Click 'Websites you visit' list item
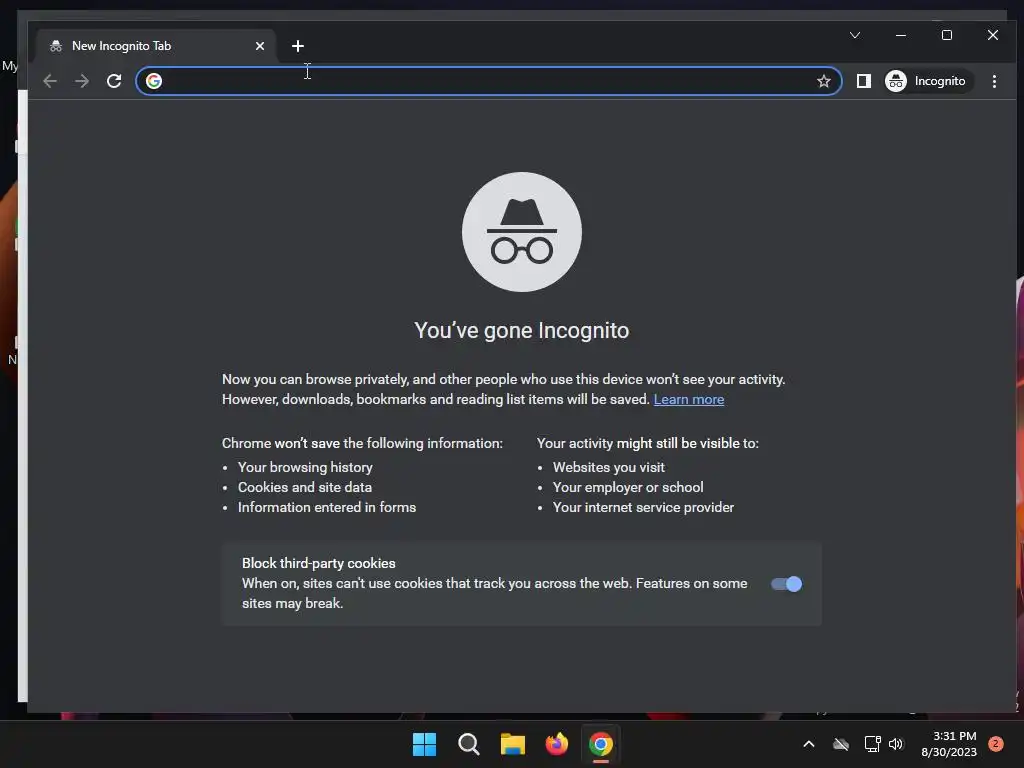1024x768 pixels. coord(609,467)
